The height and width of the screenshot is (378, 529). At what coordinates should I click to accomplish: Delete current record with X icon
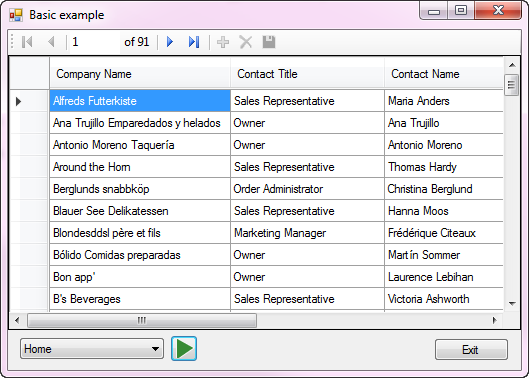tap(246, 42)
